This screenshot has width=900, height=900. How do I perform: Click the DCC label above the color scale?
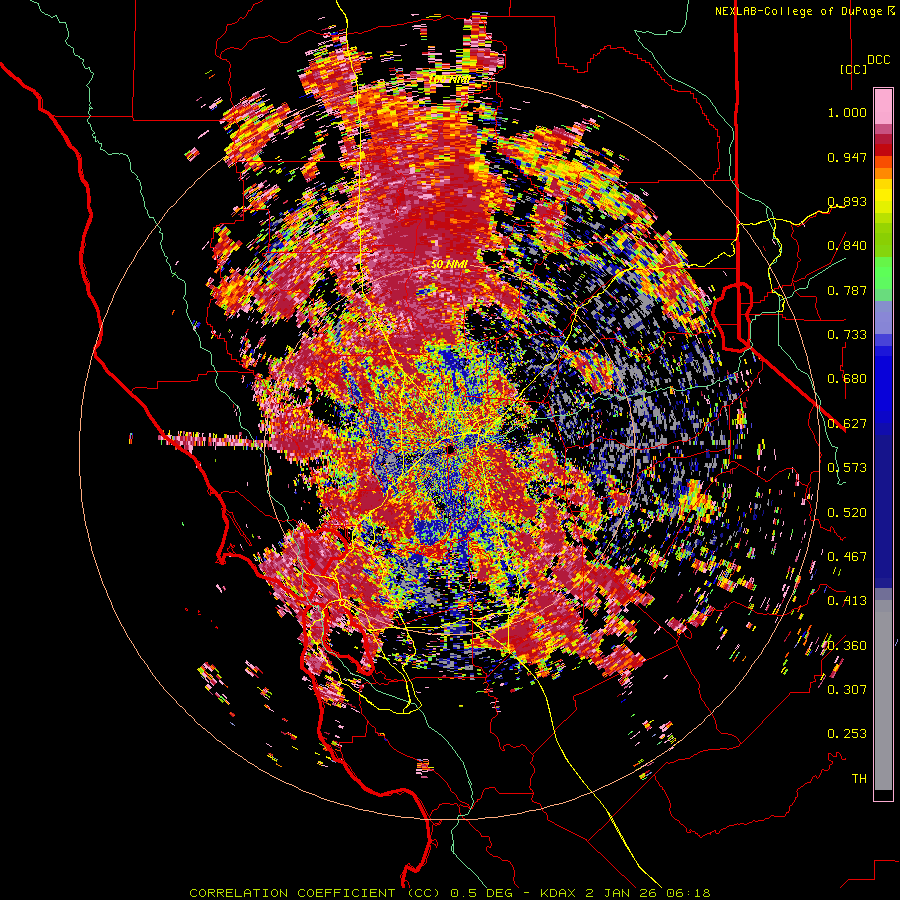tap(878, 60)
